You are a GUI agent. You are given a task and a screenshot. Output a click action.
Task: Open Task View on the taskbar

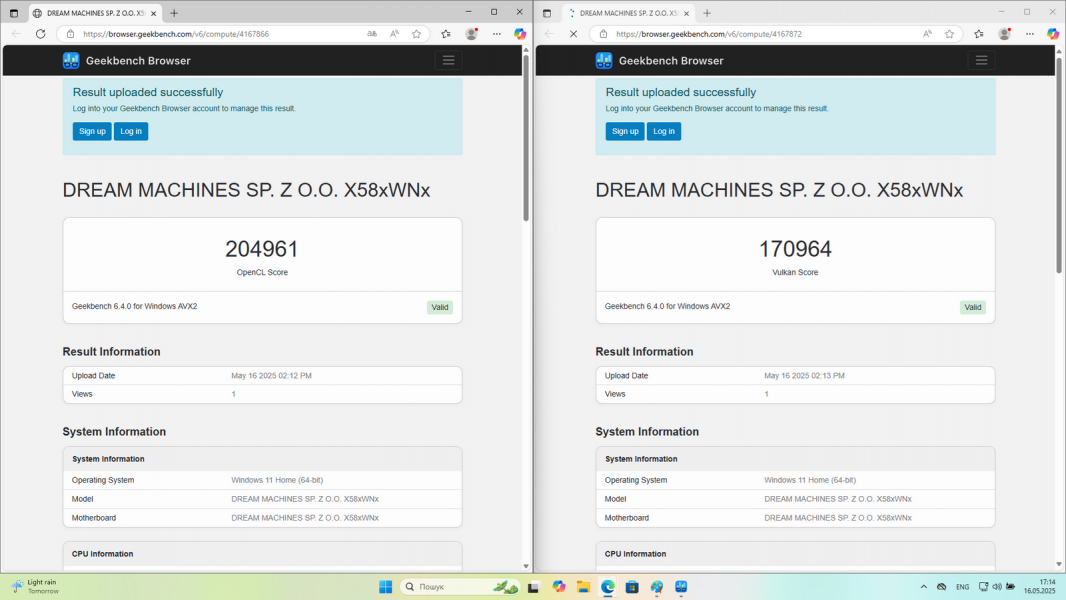click(534, 587)
